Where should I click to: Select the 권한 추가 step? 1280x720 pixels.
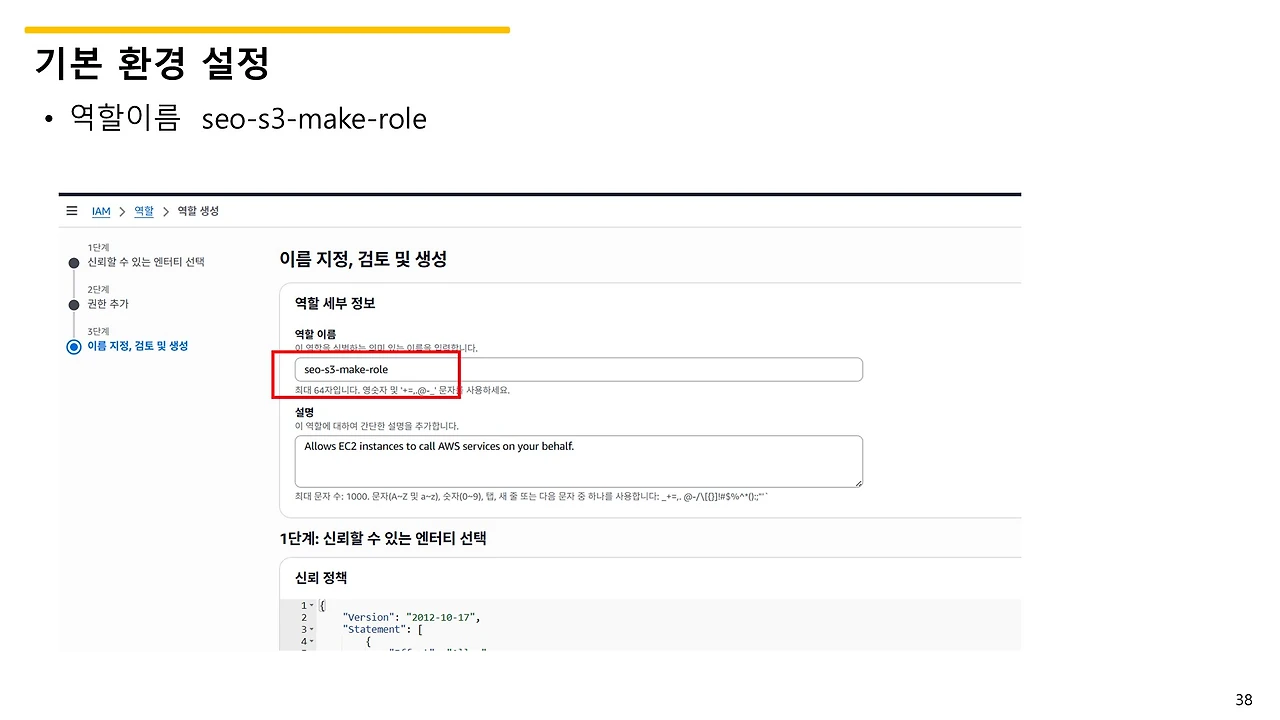point(109,303)
